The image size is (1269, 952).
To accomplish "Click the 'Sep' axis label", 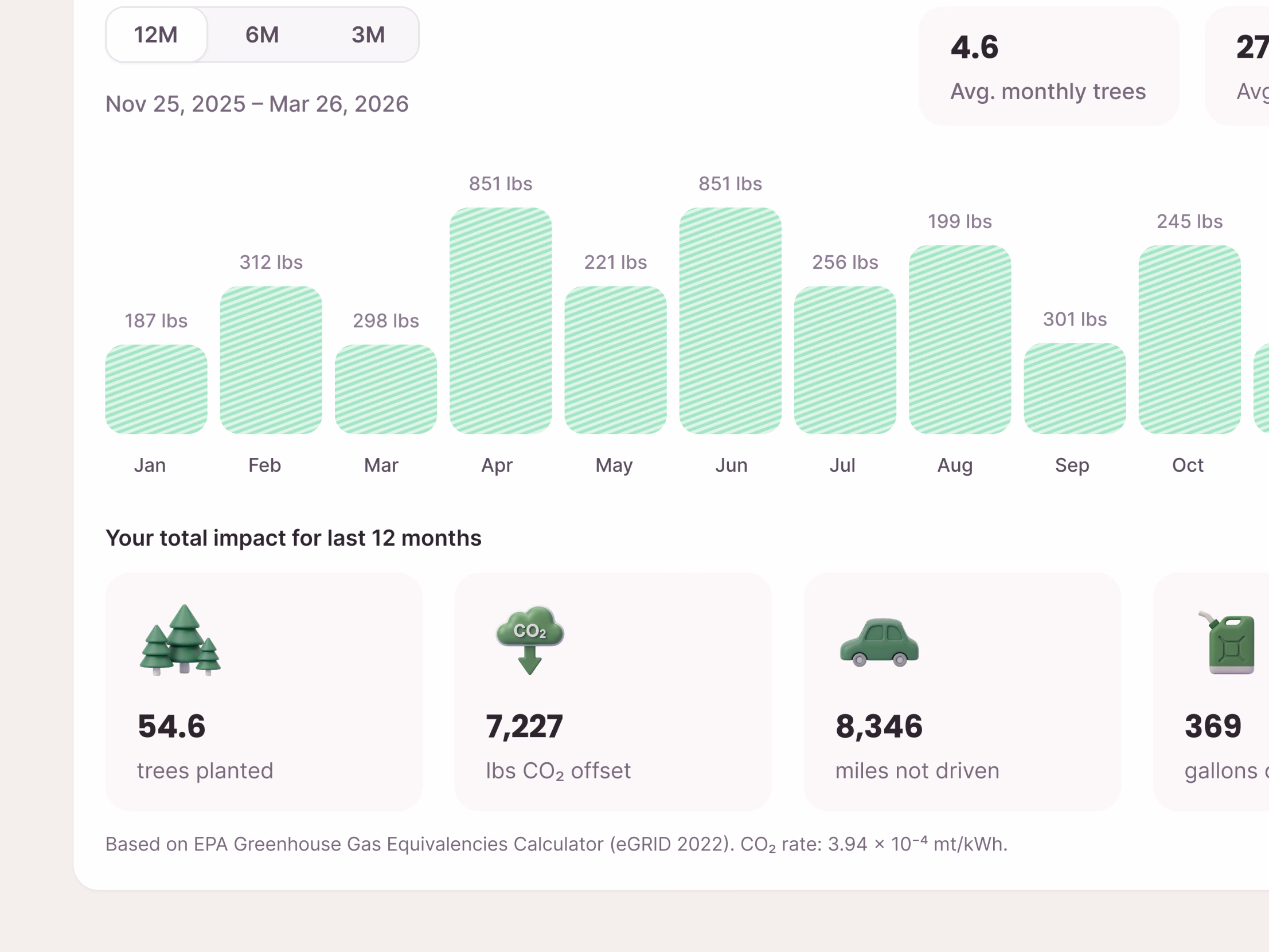I will 1072,465.
